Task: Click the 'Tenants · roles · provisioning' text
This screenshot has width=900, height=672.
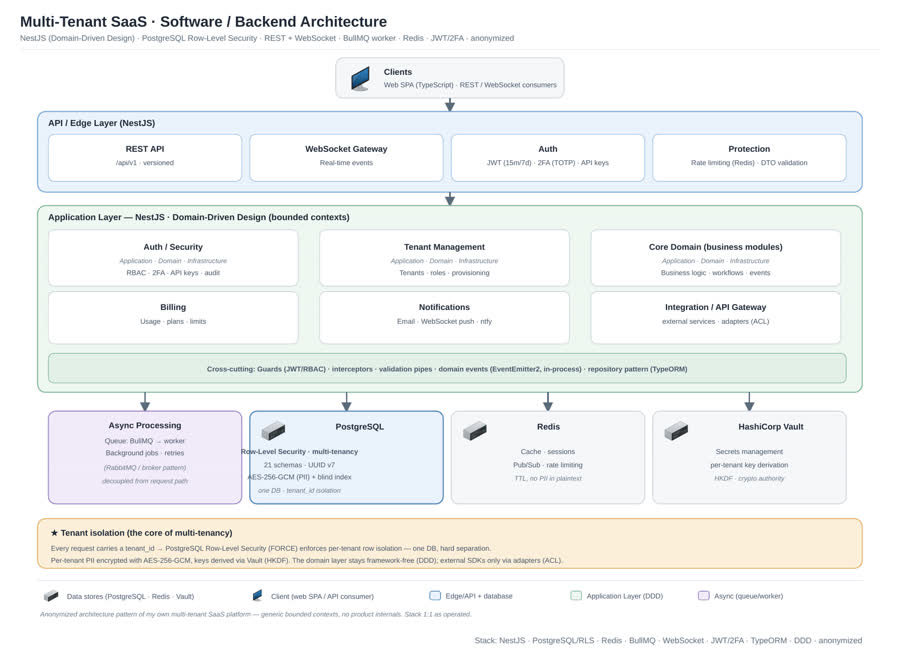Action: click(x=444, y=273)
